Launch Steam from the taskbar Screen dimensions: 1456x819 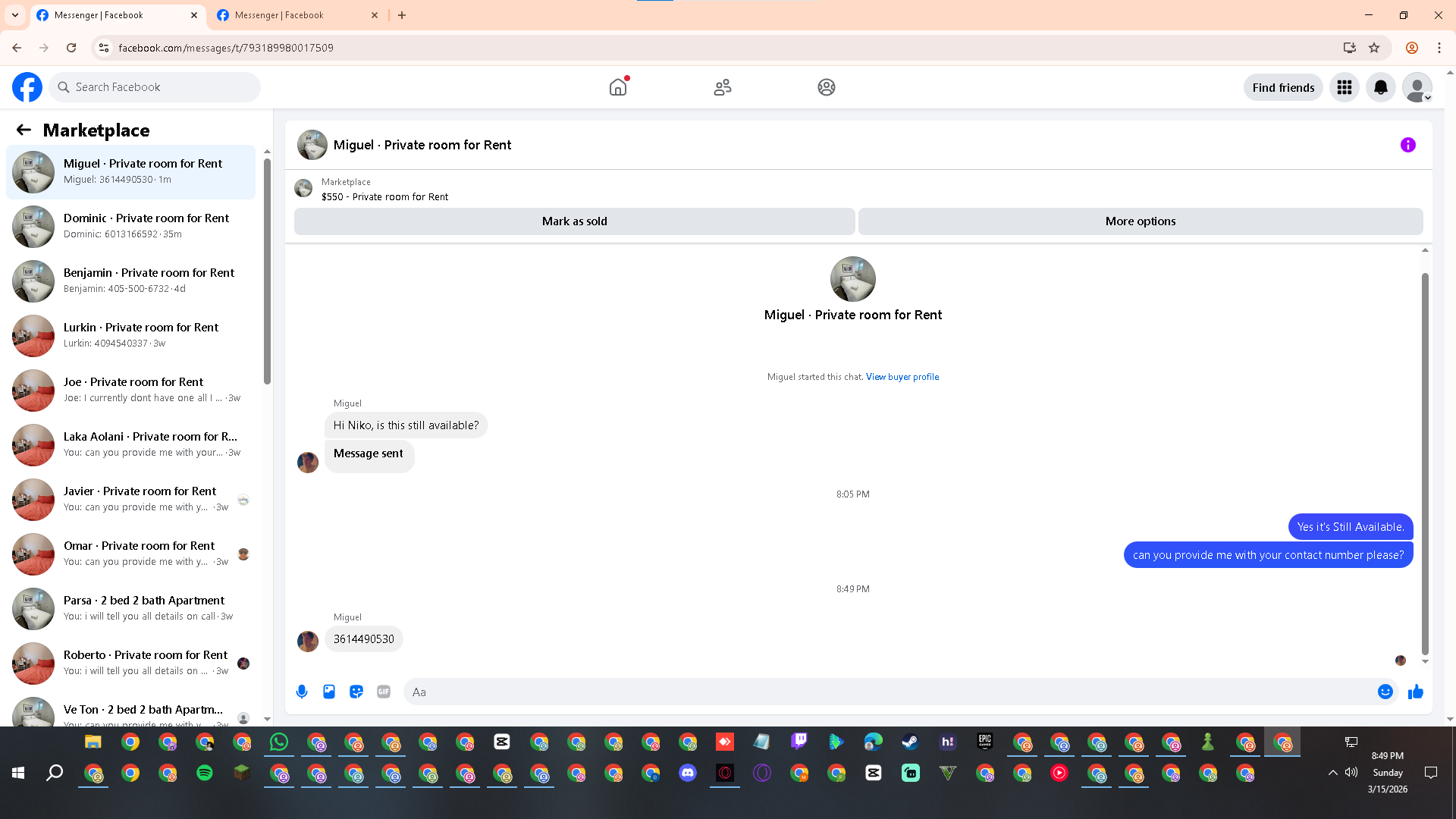coord(910,742)
